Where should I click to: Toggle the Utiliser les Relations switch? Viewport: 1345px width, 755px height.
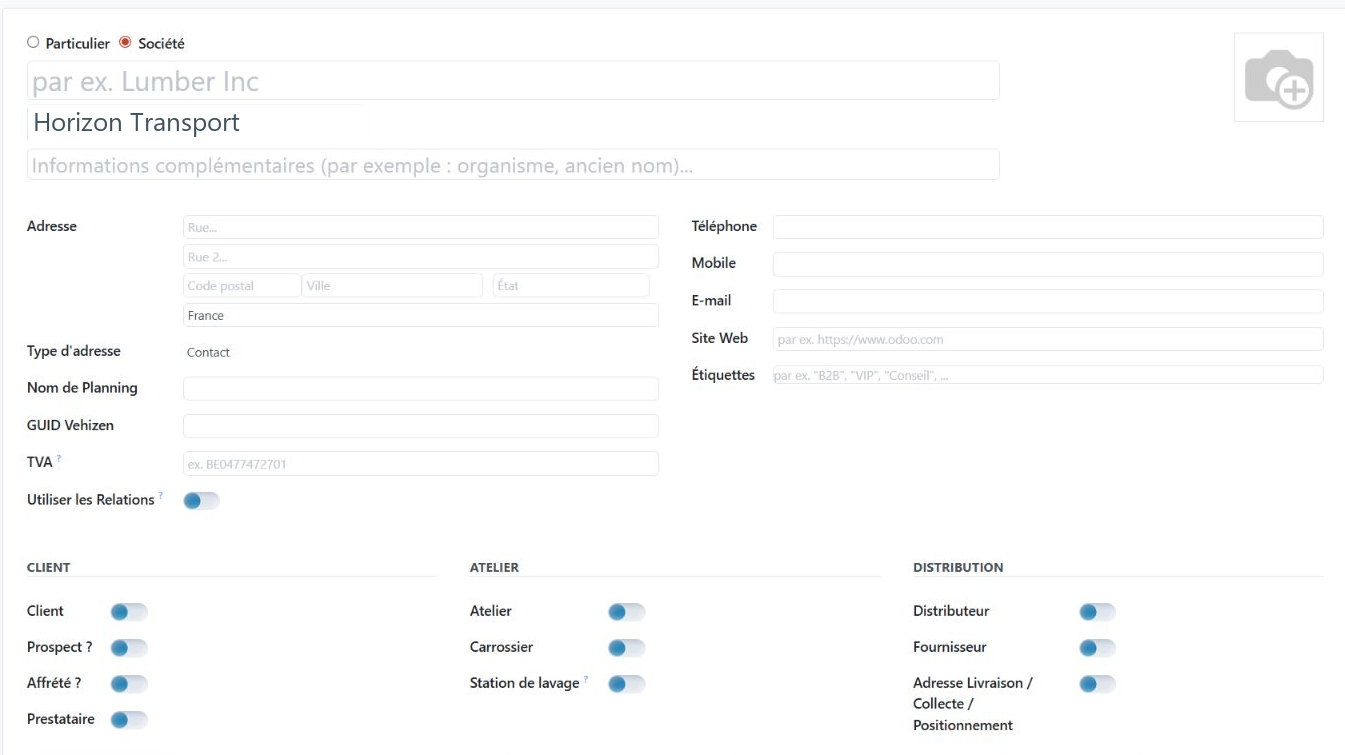pos(201,501)
